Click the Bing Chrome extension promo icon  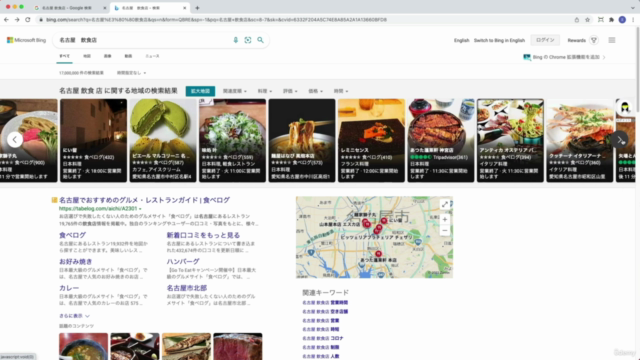pyautogui.click(x=527, y=57)
